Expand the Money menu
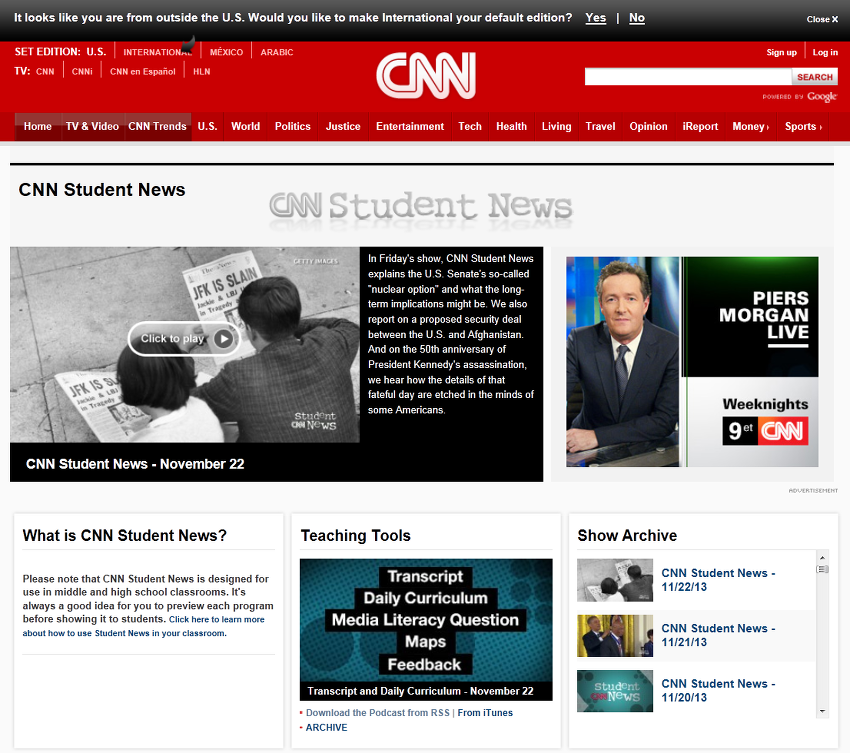850x753 pixels. pos(751,126)
